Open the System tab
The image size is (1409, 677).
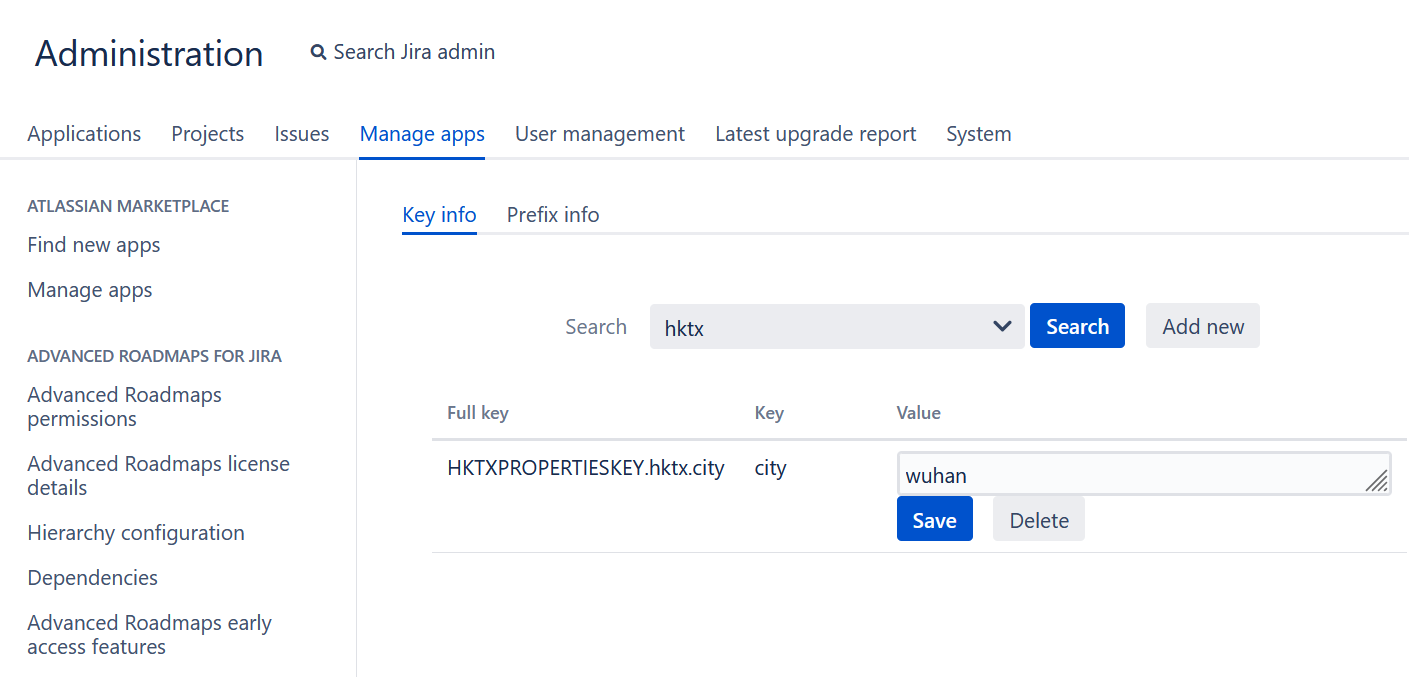tap(979, 134)
